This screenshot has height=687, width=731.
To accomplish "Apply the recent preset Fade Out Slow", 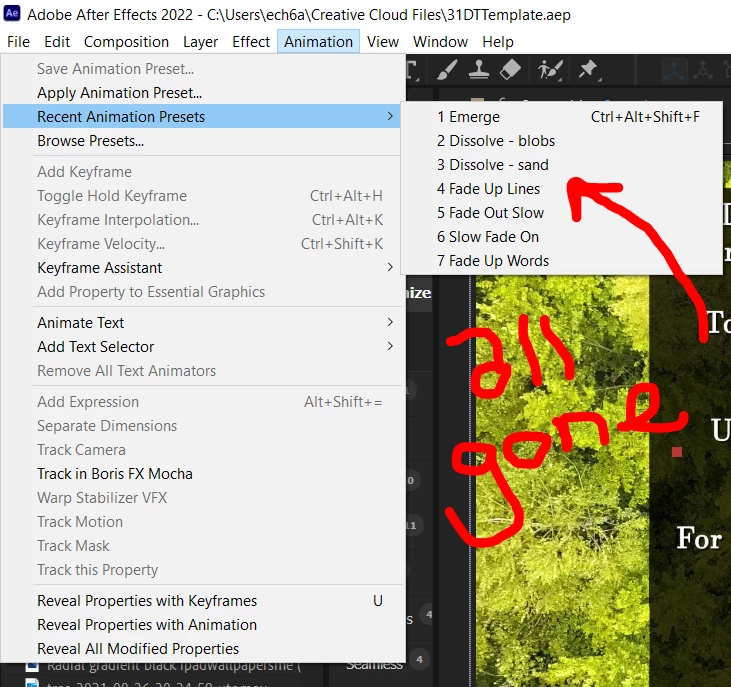I will pos(562,213).
